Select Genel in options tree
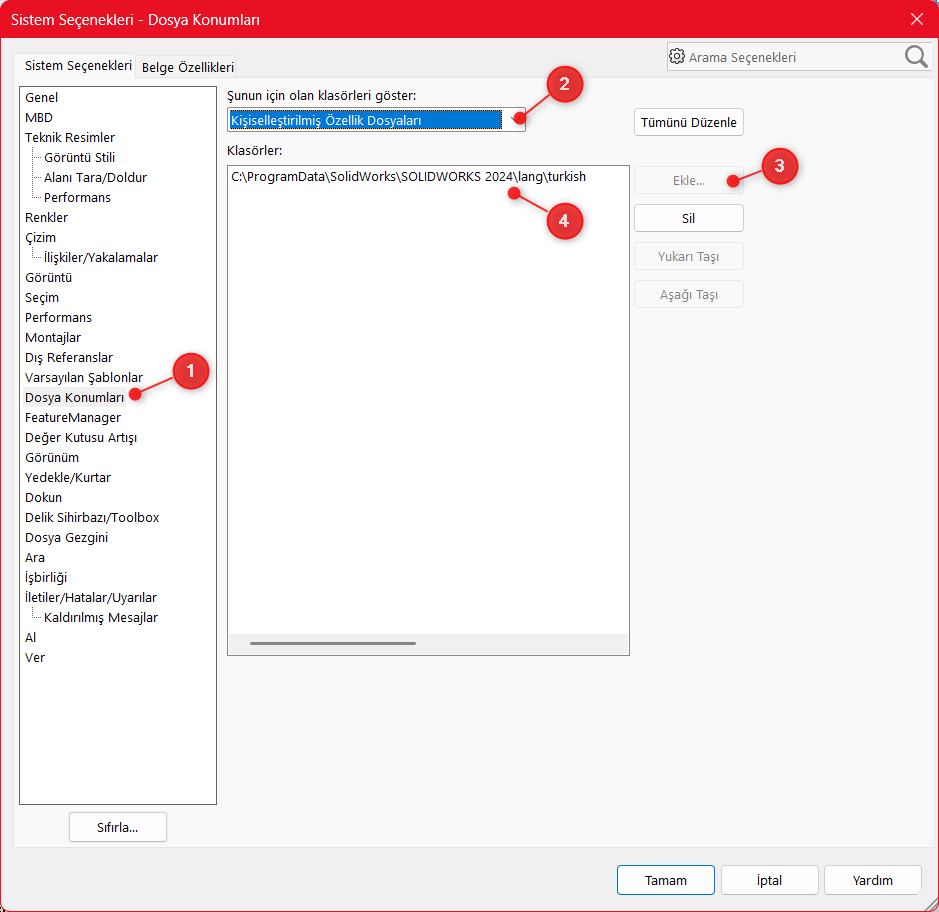The width and height of the screenshot is (939, 912). (x=41, y=98)
